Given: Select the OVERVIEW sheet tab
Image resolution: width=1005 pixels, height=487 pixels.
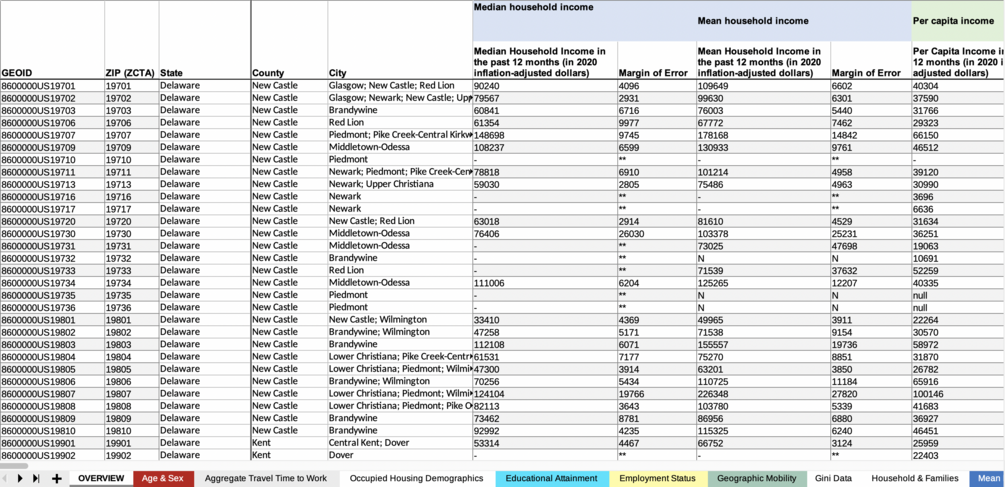Looking at the screenshot, I should (x=101, y=478).
